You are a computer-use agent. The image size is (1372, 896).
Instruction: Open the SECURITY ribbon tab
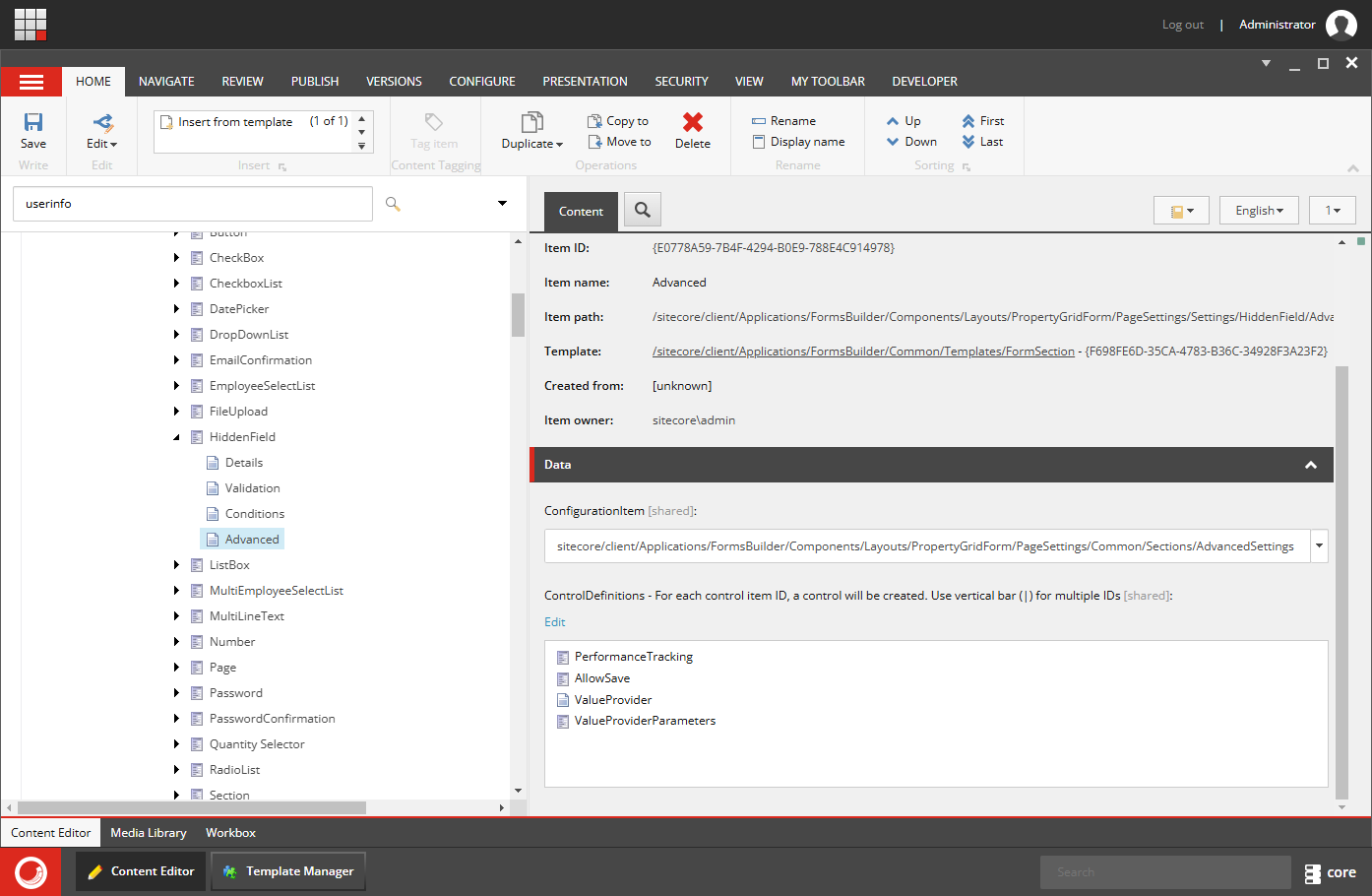point(681,82)
